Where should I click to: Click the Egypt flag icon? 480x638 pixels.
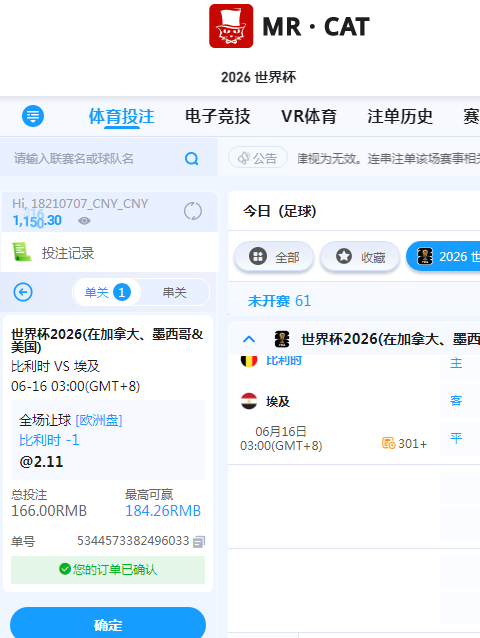click(249, 401)
